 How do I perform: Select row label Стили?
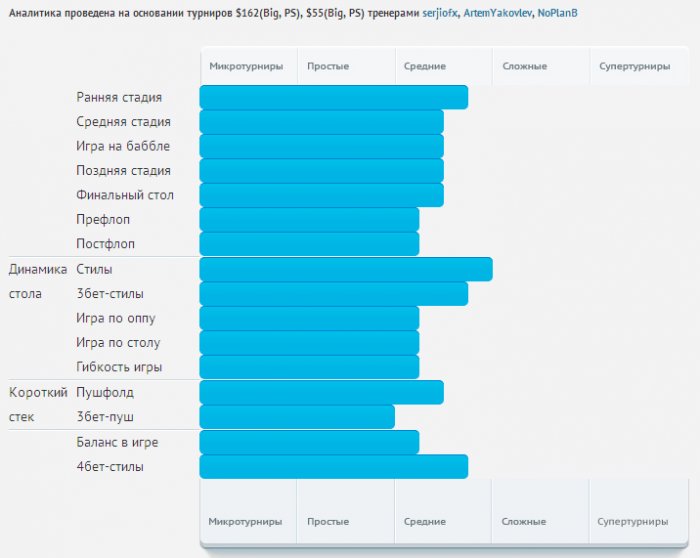pos(94,270)
